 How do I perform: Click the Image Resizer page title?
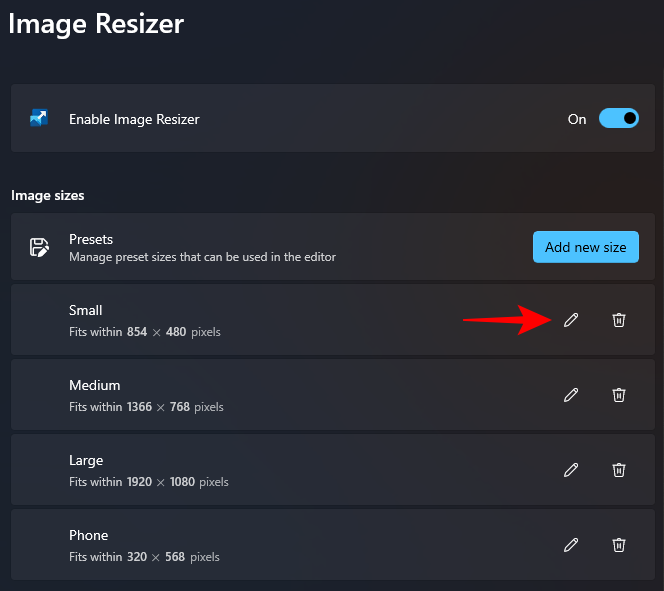96,23
